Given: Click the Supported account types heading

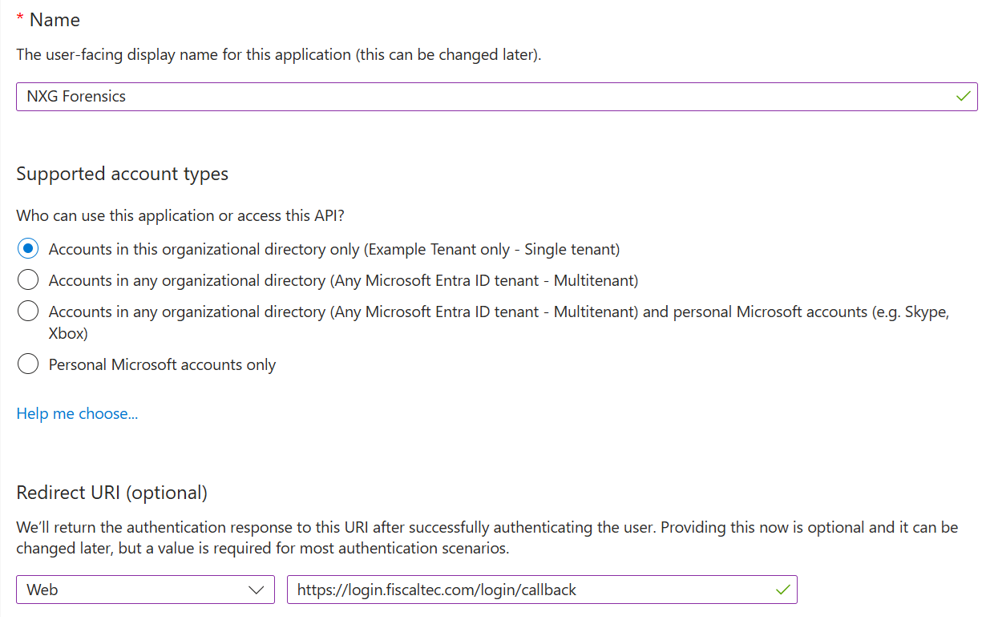Looking at the screenshot, I should (x=122, y=174).
